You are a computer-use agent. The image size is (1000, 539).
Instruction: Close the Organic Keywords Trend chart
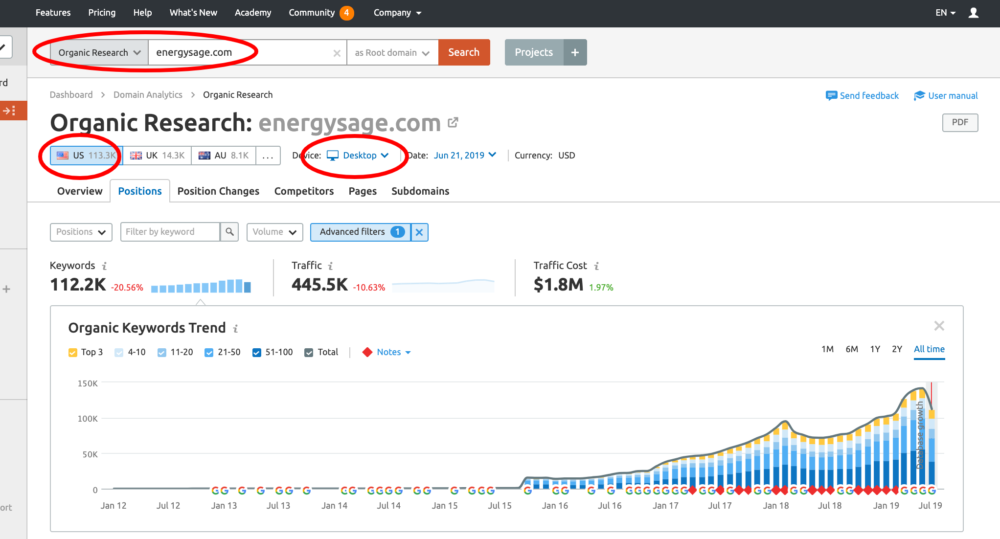(939, 326)
